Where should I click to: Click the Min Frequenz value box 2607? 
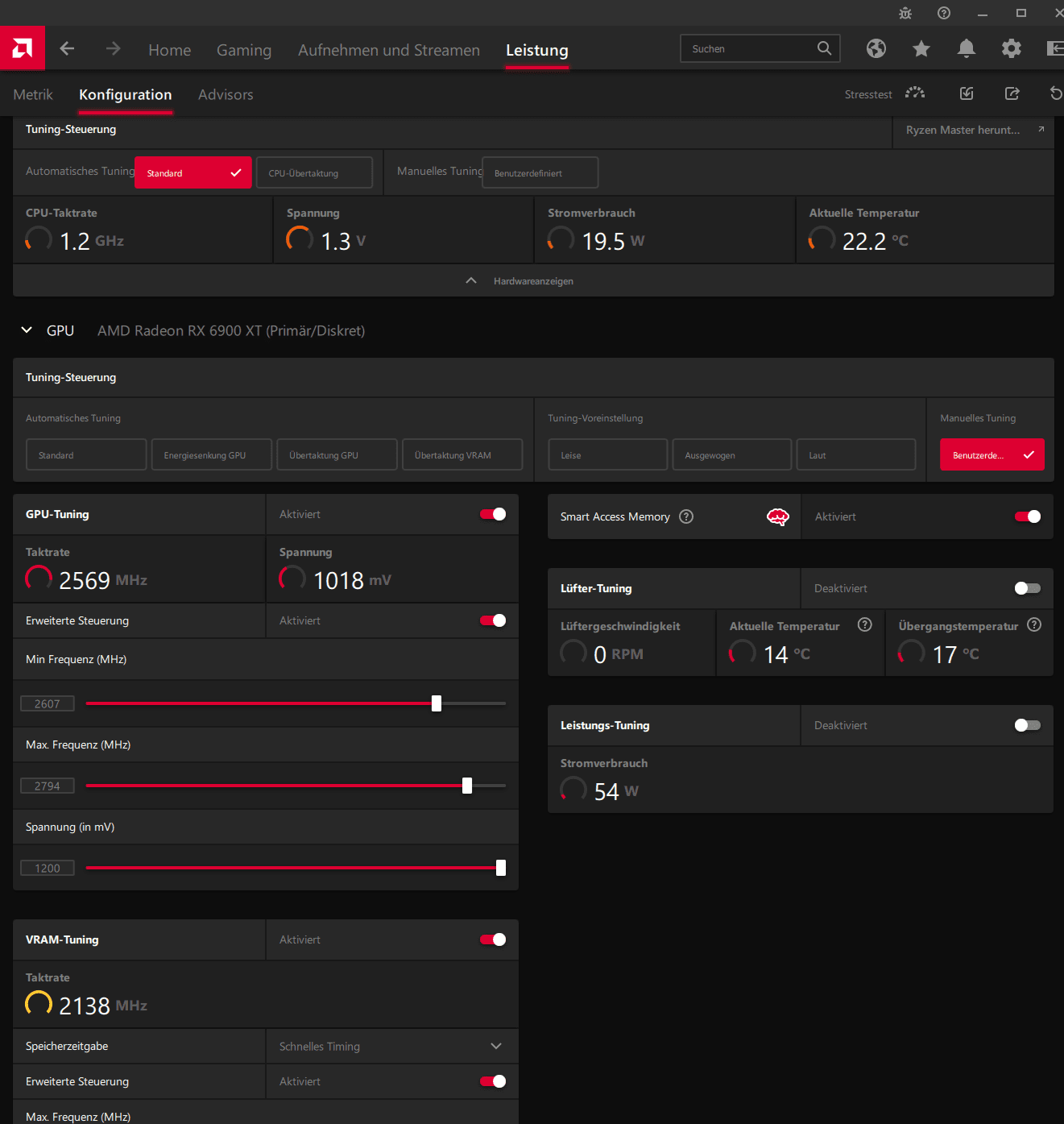pos(48,703)
